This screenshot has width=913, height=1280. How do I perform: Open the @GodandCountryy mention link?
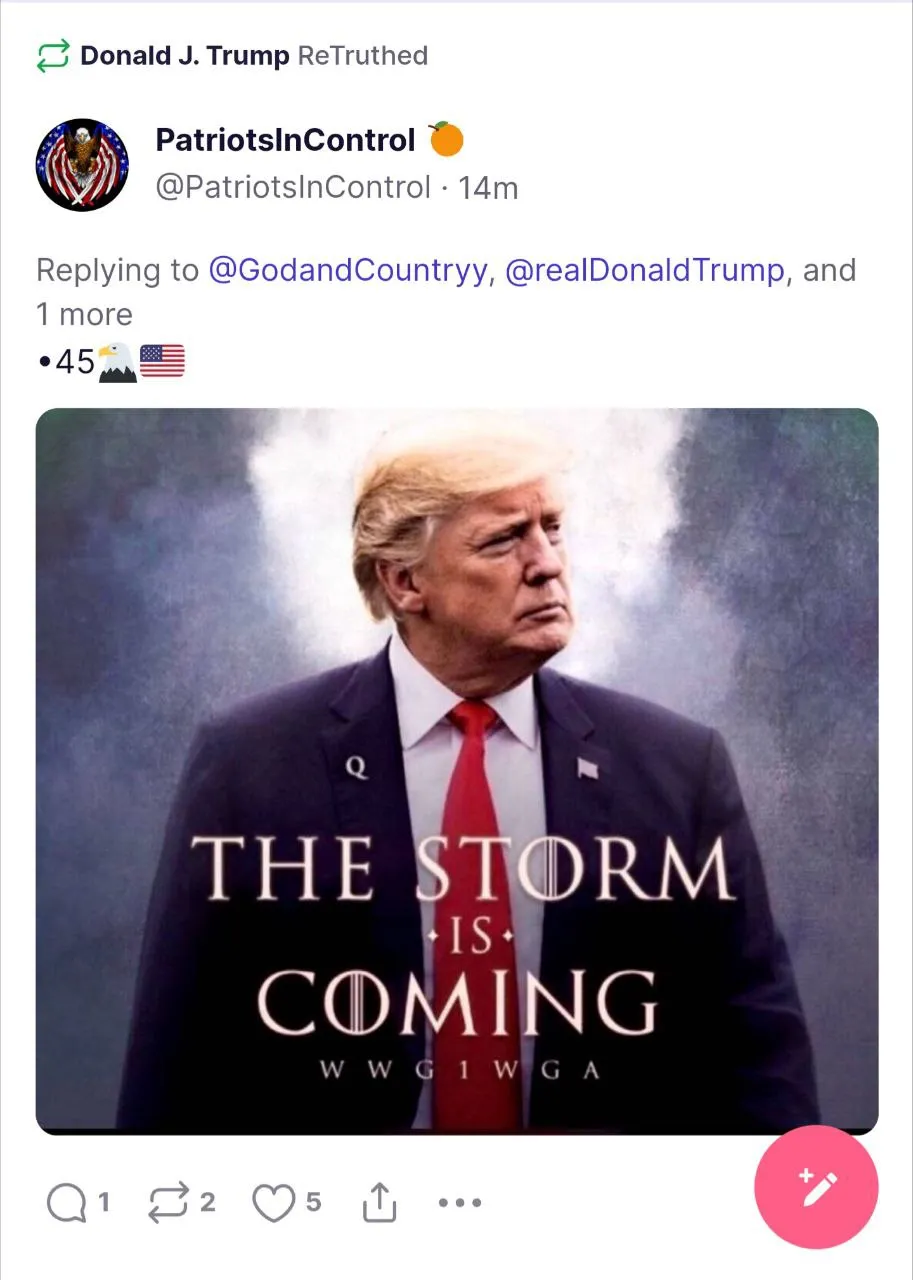(x=349, y=271)
